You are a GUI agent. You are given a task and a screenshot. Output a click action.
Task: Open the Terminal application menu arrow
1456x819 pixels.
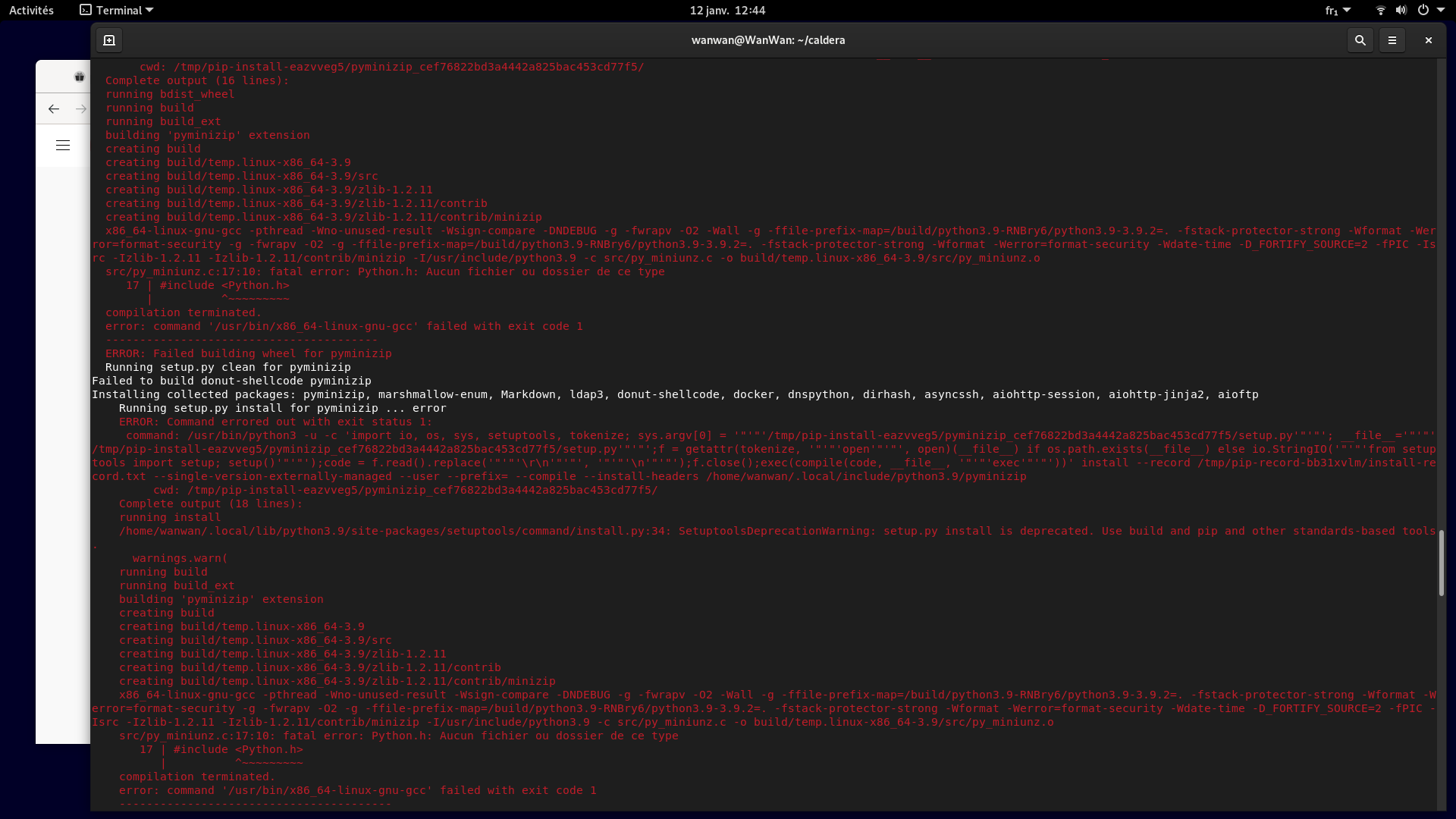point(149,11)
